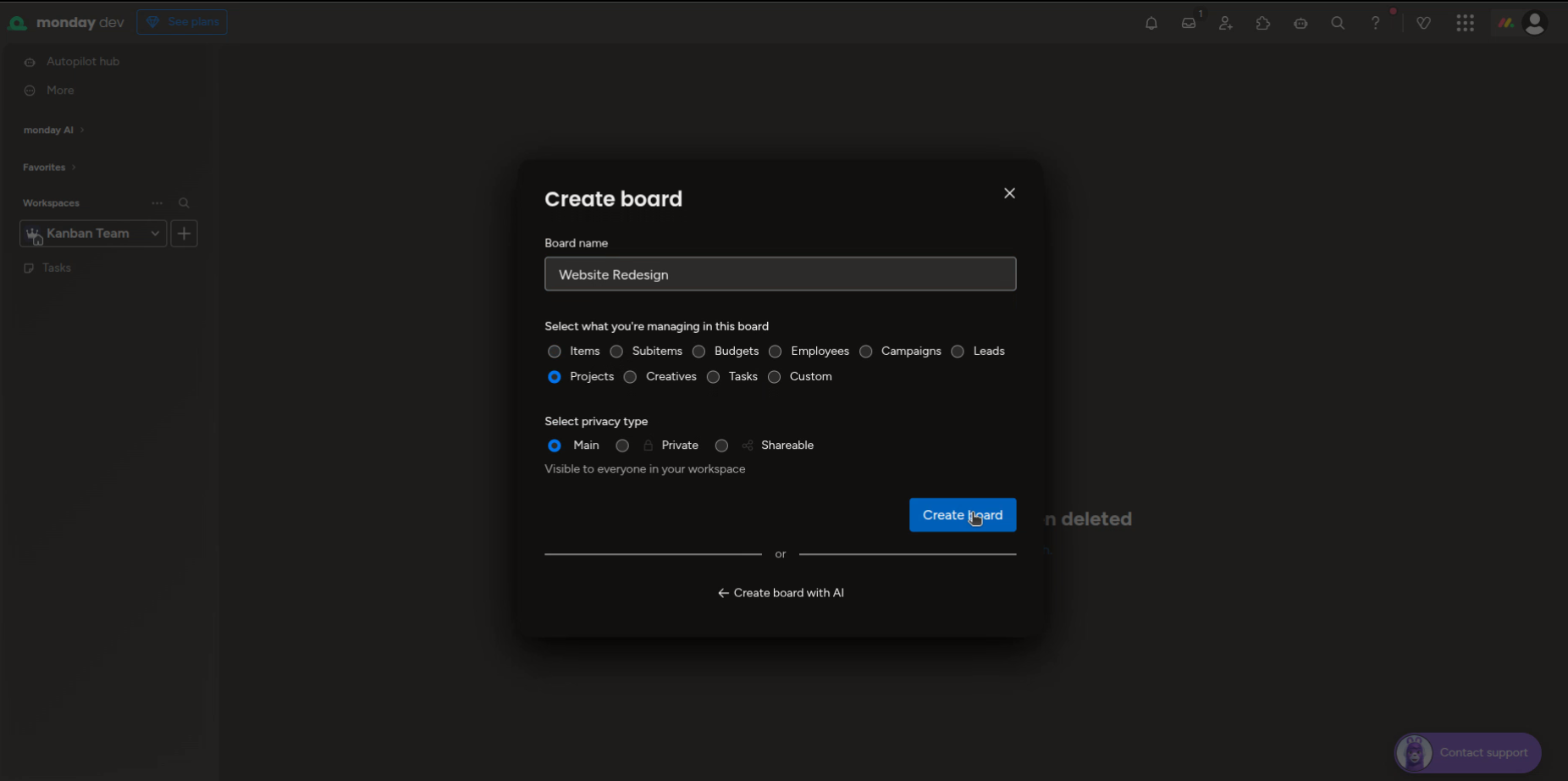Screen dimensions: 1568x781
Task: Select the Leads radio option
Action: pos(958,352)
